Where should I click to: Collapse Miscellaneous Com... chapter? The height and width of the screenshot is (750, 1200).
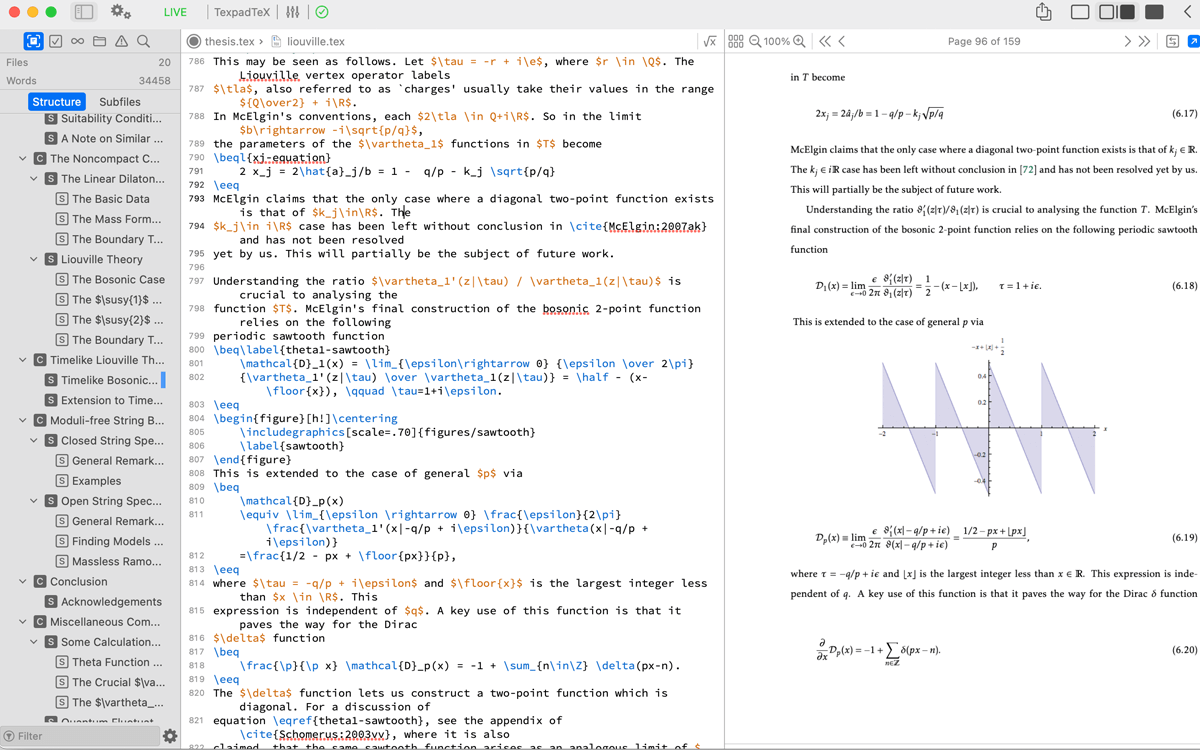(22, 622)
